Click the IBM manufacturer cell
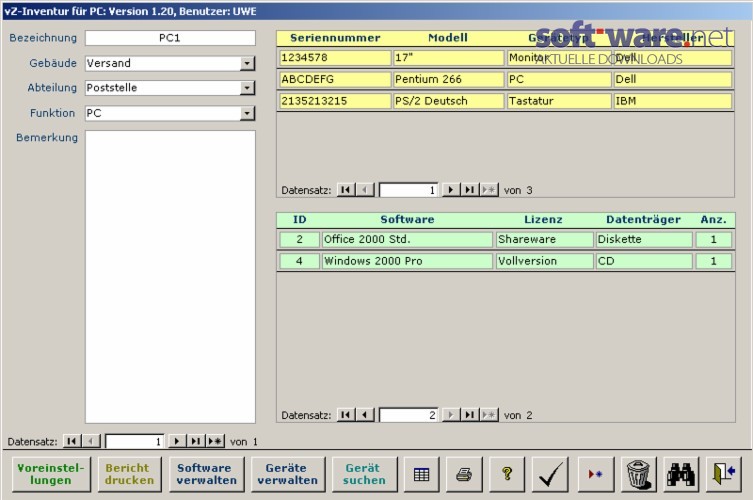The width and height of the screenshot is (753, 500). click(x=673, y=101)
